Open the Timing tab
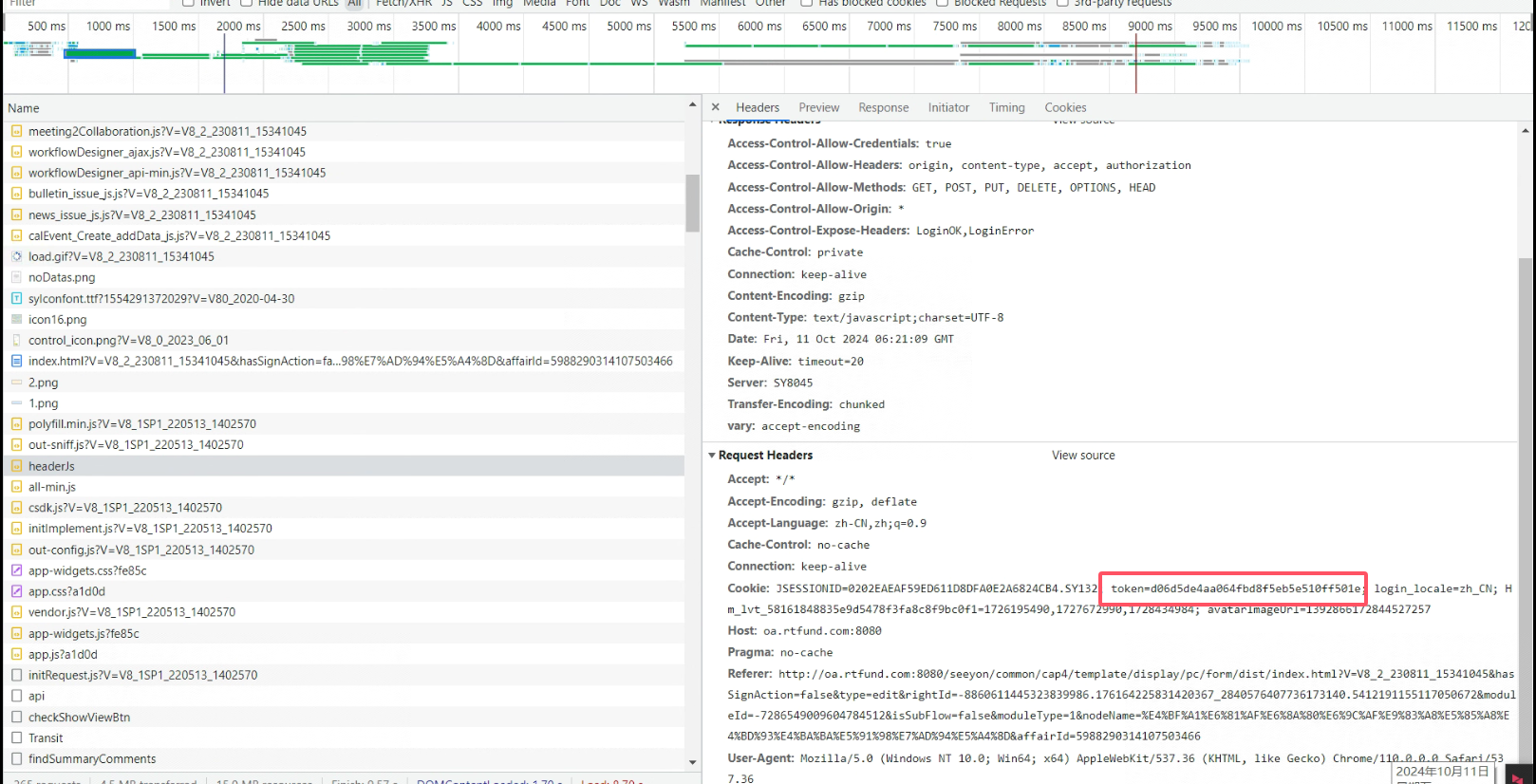The height and width of the screenshot is (784, 1536). pos(1006,107)
